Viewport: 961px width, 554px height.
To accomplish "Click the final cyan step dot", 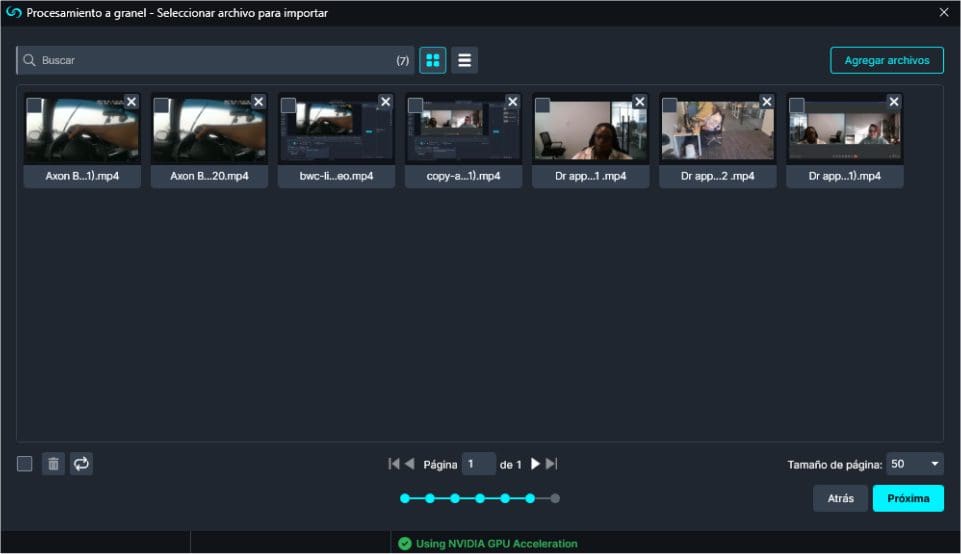I will click(x=530, y=498).
